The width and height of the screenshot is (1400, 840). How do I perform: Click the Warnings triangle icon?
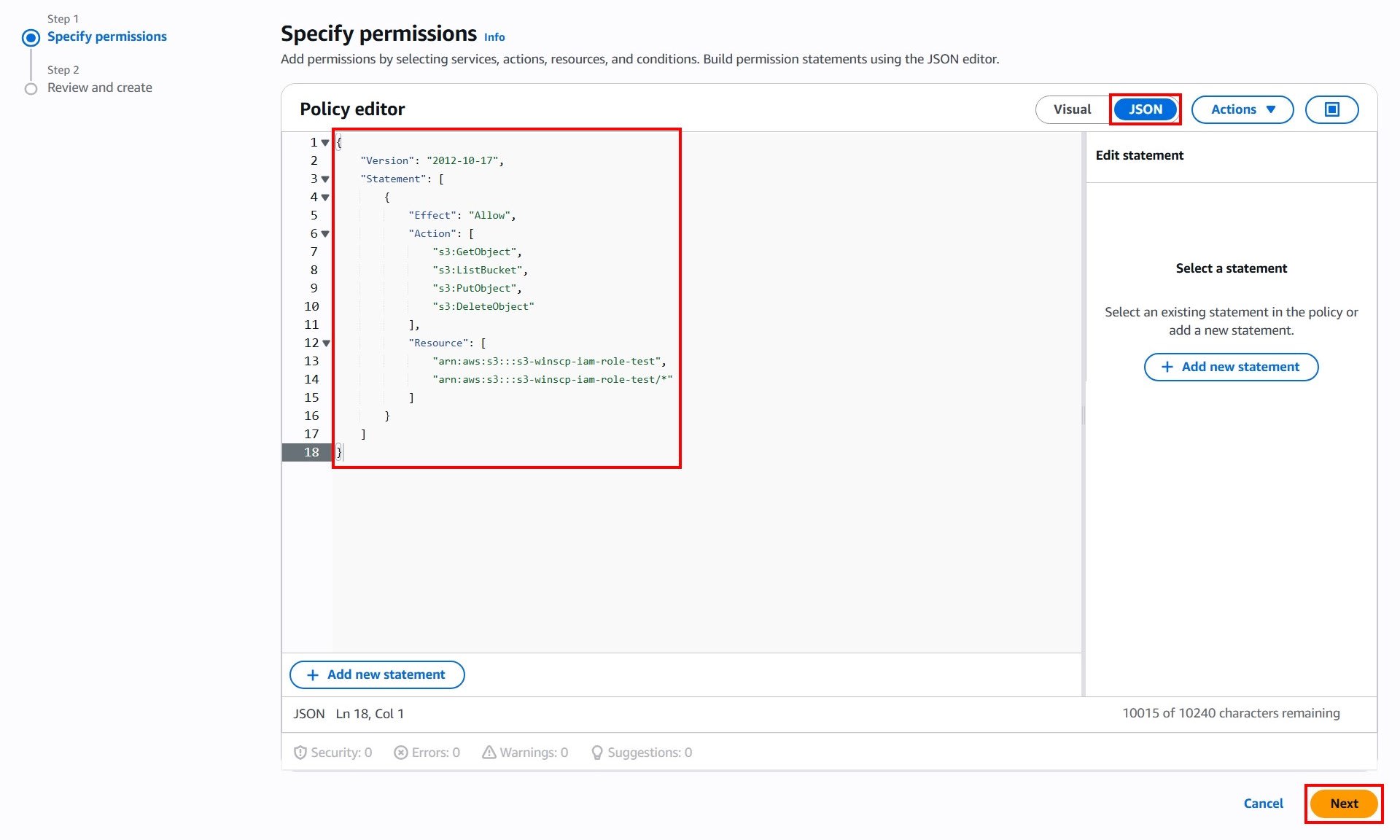489,752
